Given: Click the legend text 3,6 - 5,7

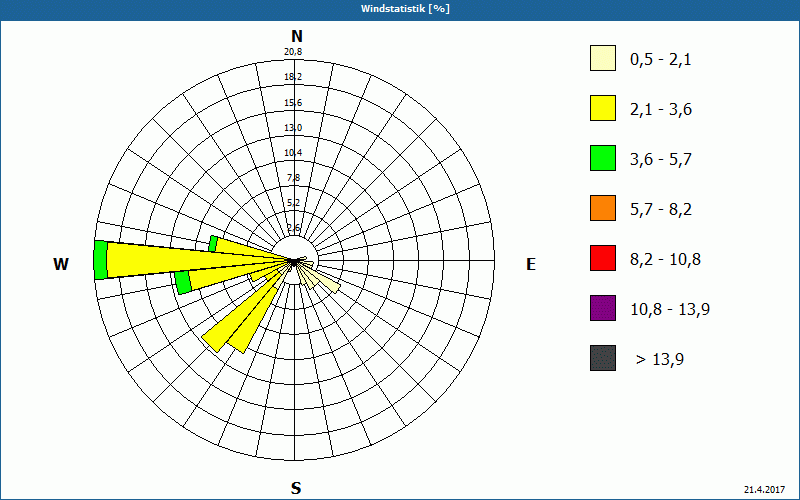Looking at the screenshot, I should click(661, 160).
